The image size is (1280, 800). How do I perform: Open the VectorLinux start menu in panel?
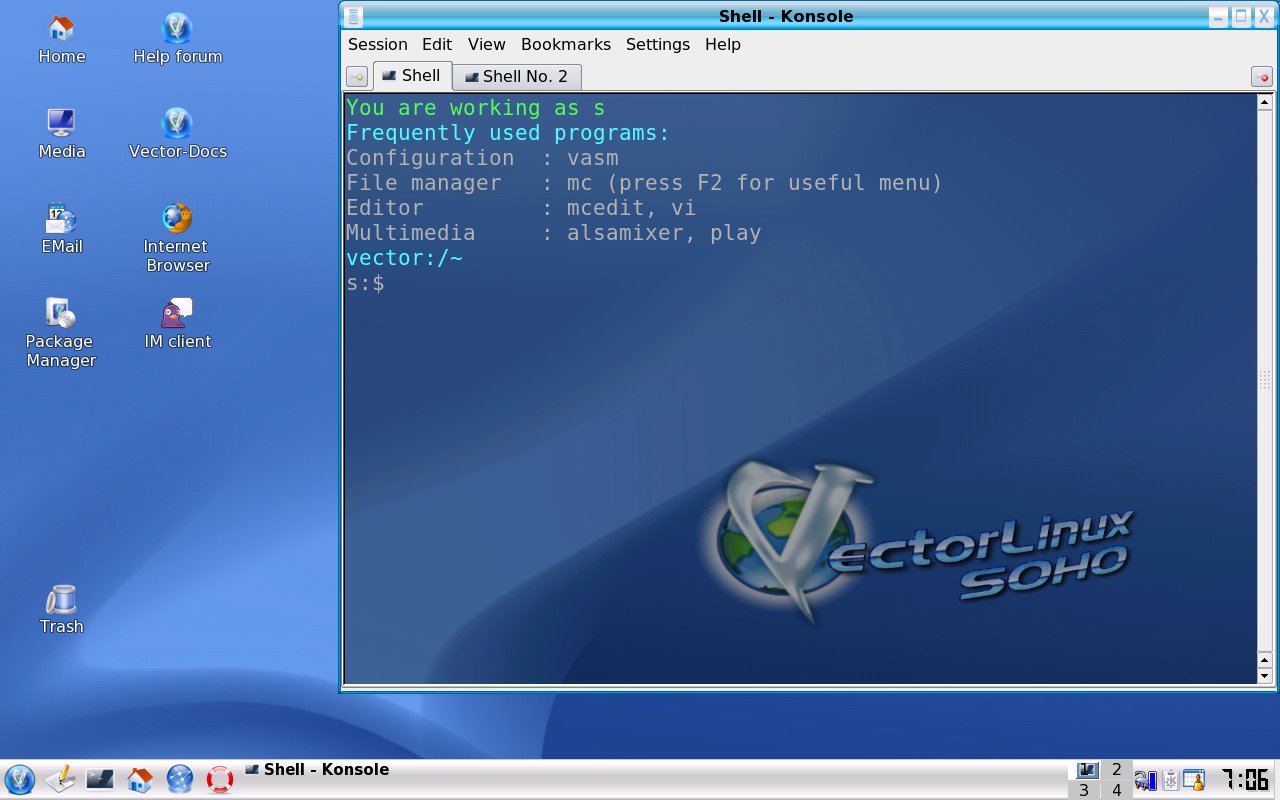[19, 779]
